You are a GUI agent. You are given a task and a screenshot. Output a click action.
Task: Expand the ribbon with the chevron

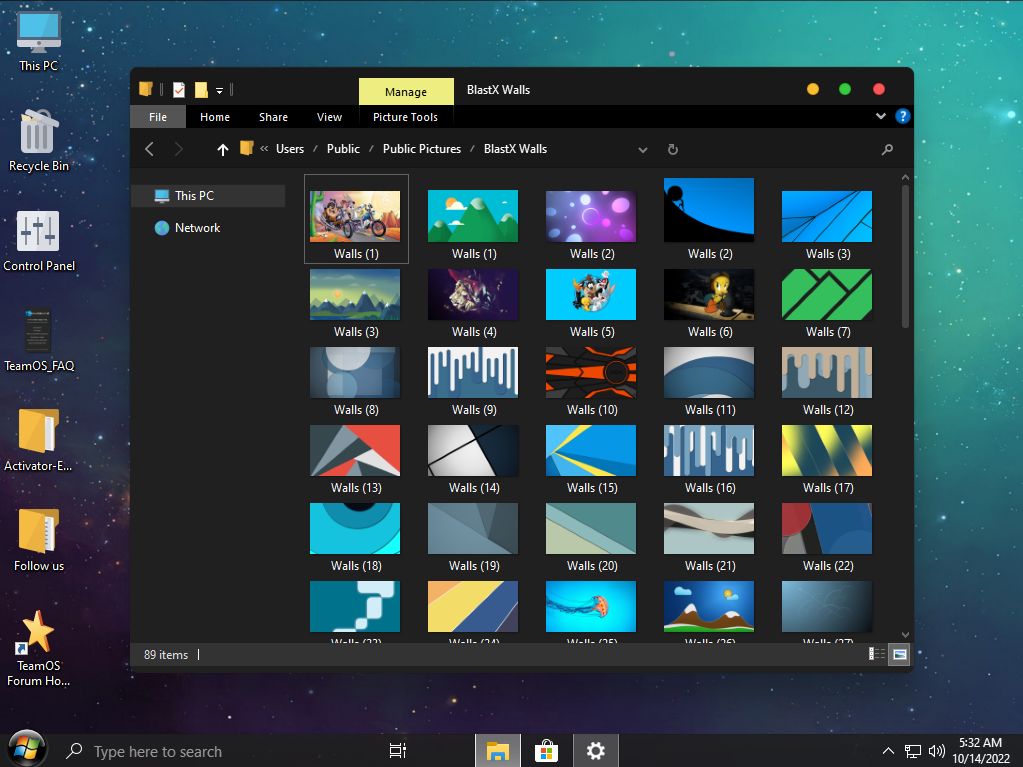[881, 116]
